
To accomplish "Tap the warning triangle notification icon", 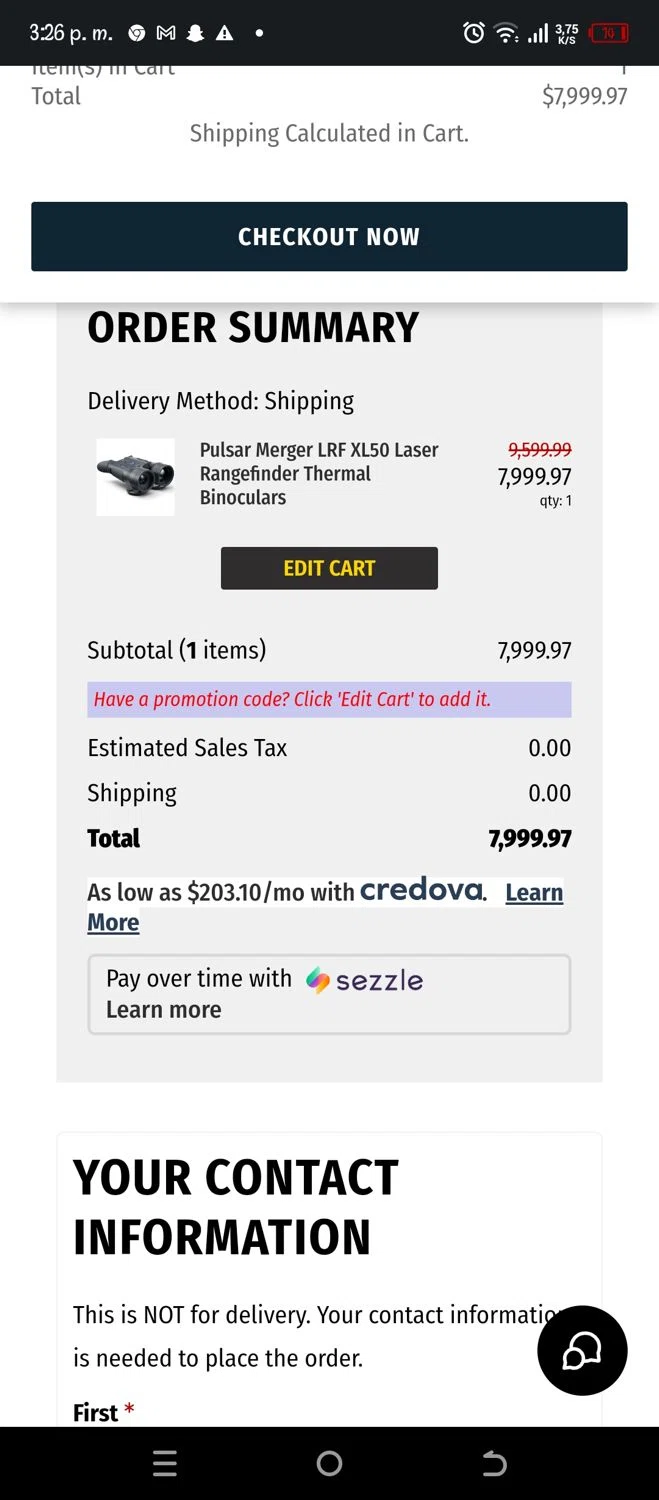I will click(x=224, y=33).
